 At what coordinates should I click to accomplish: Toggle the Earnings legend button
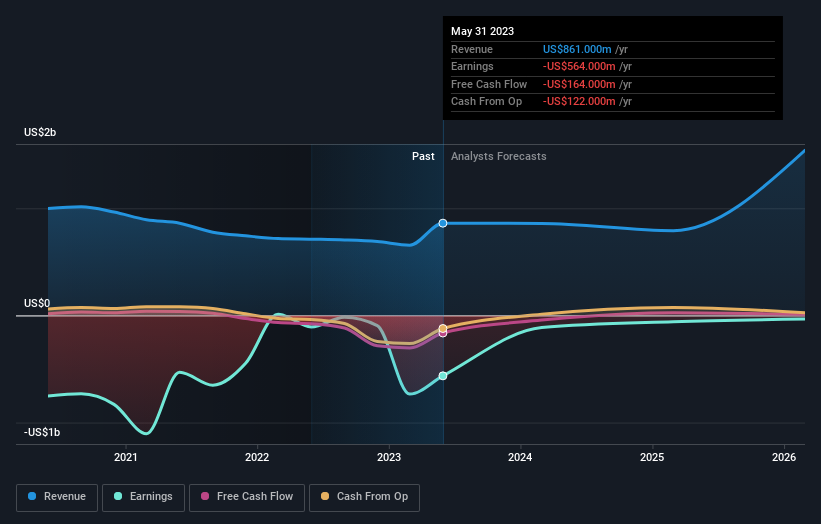click(143, 497)
